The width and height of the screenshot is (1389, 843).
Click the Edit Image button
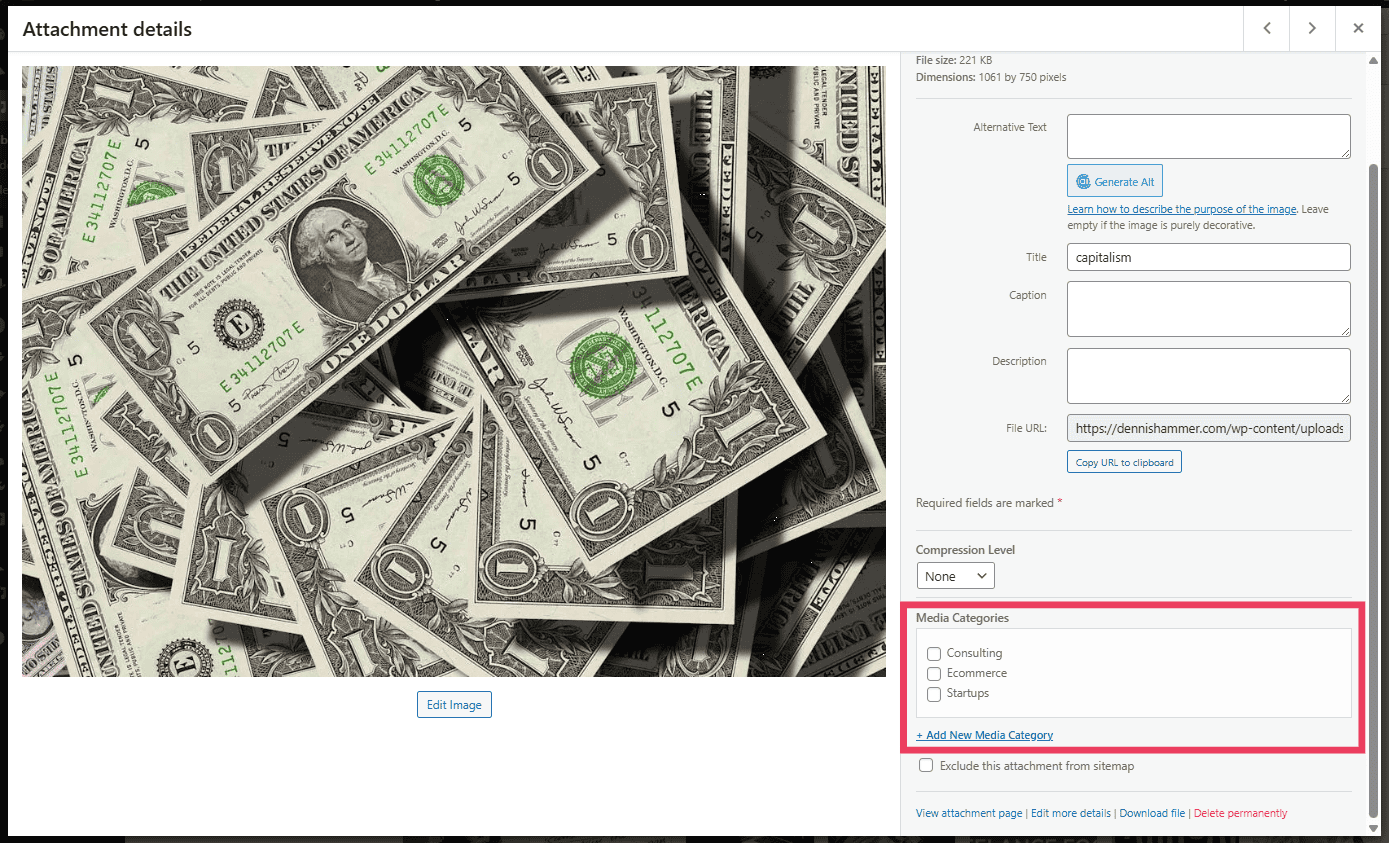pyautogui.click(x=454, y=704)
